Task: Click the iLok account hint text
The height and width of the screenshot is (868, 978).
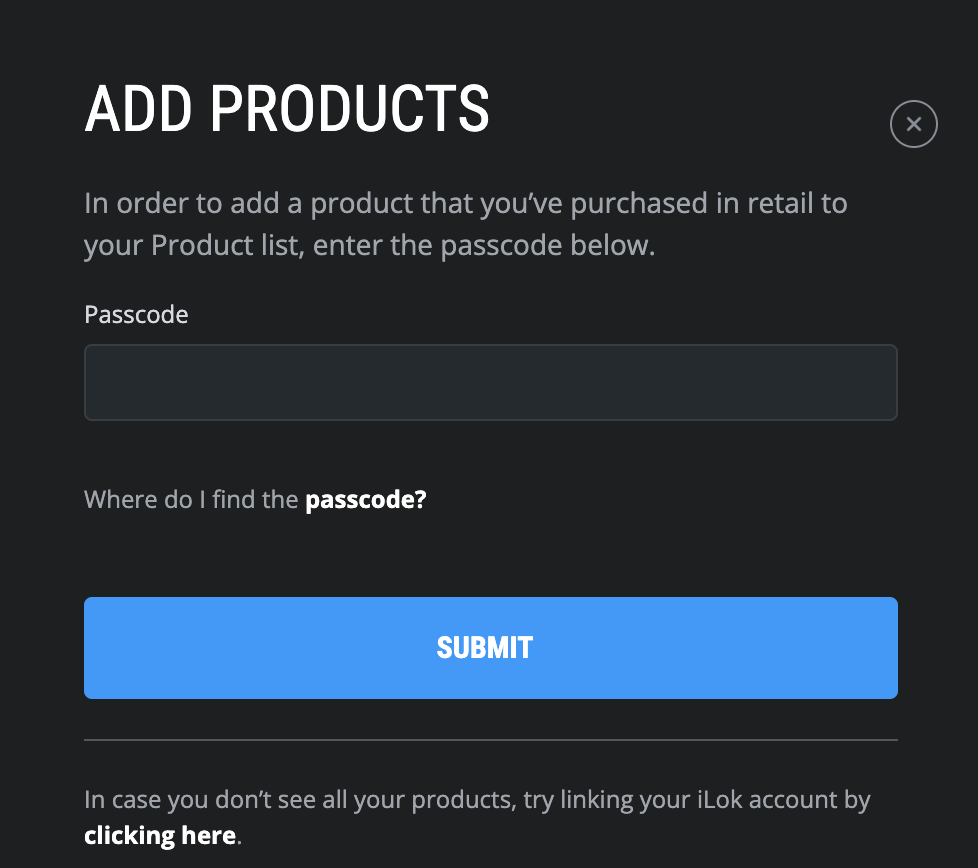Action: [477, 800]
